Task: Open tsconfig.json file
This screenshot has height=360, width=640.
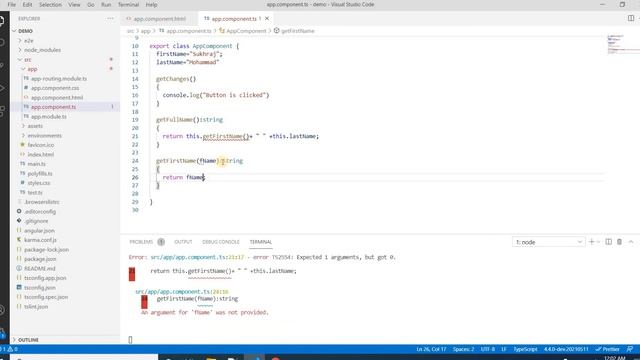Action: [40, 287]
